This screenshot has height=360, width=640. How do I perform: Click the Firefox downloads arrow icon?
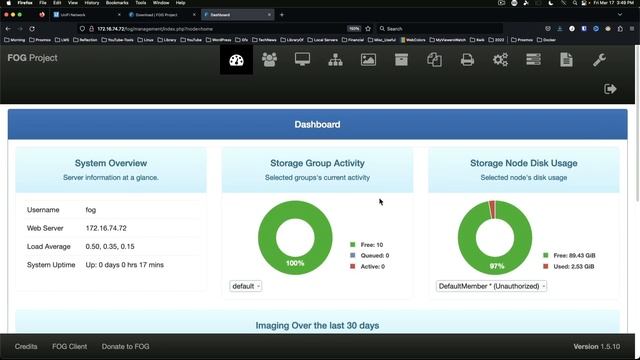[x=560, y=29]
